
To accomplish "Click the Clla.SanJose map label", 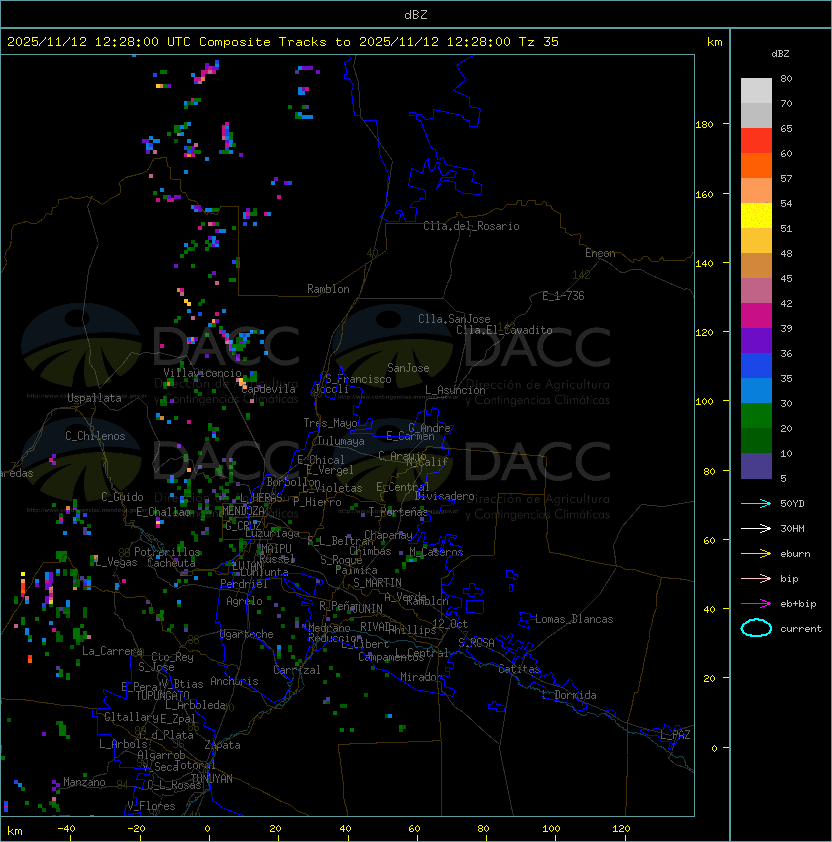I will click(x=454, y=319).
